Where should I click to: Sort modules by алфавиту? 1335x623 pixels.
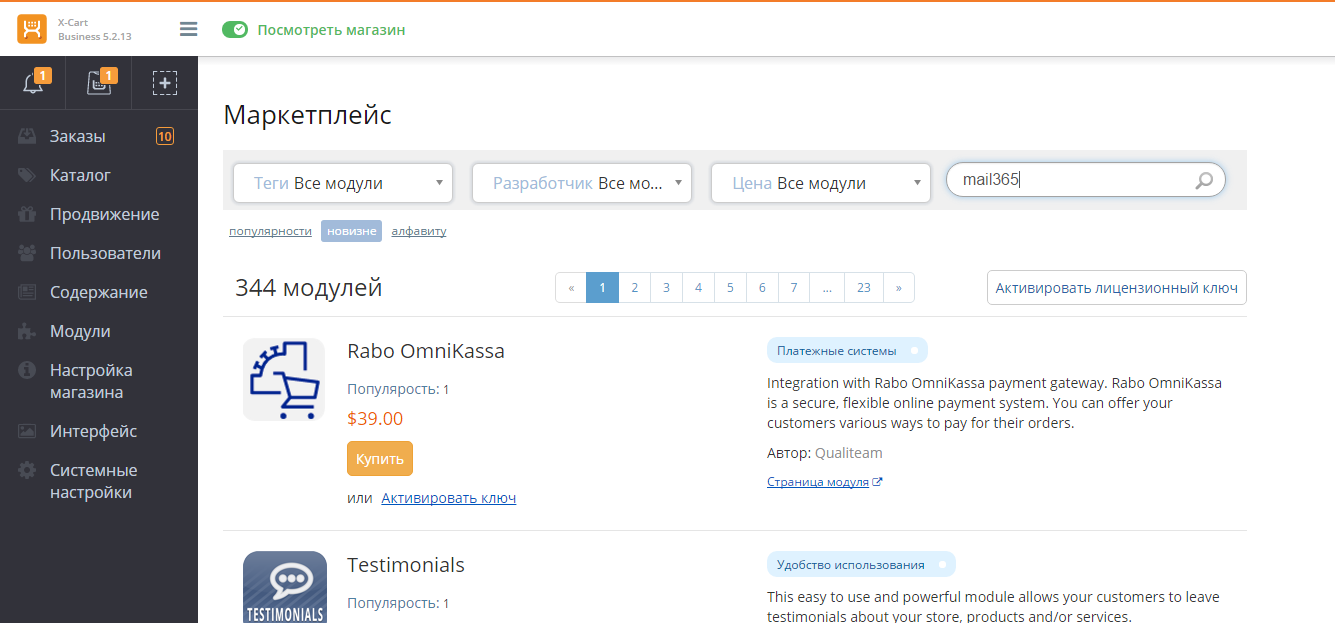pyautogui.click(x=419, y=231)
